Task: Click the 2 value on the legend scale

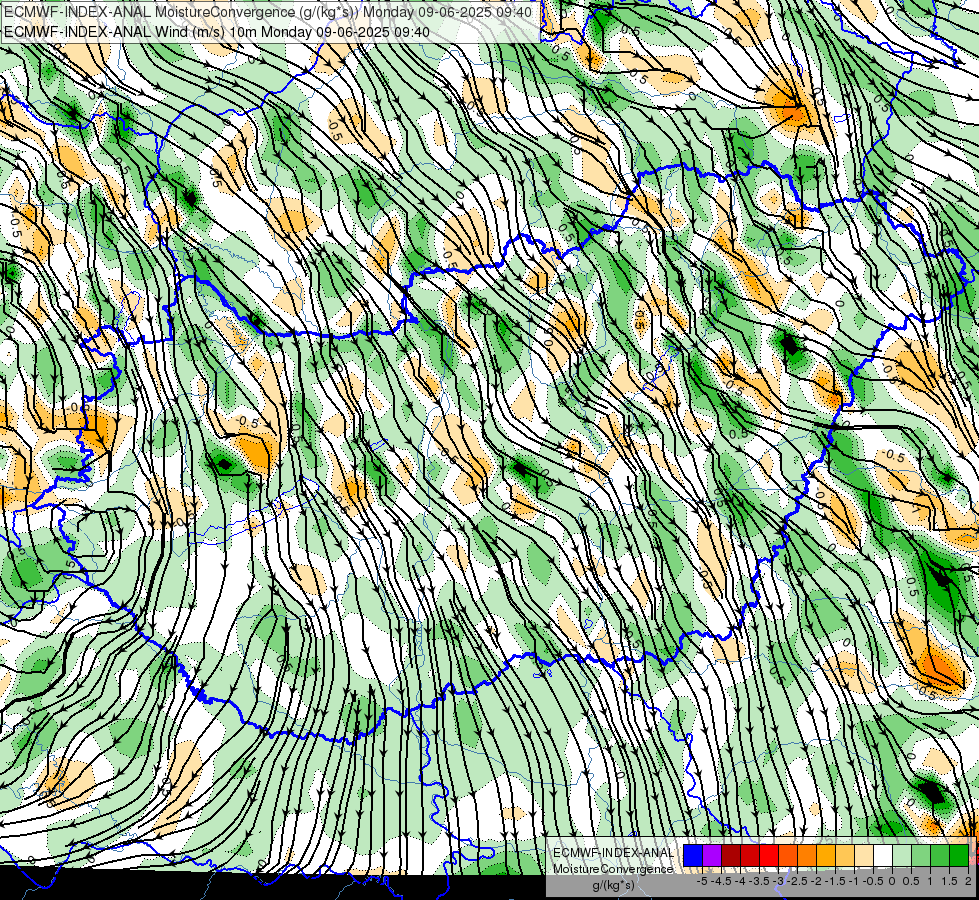Action: point(968,881)
